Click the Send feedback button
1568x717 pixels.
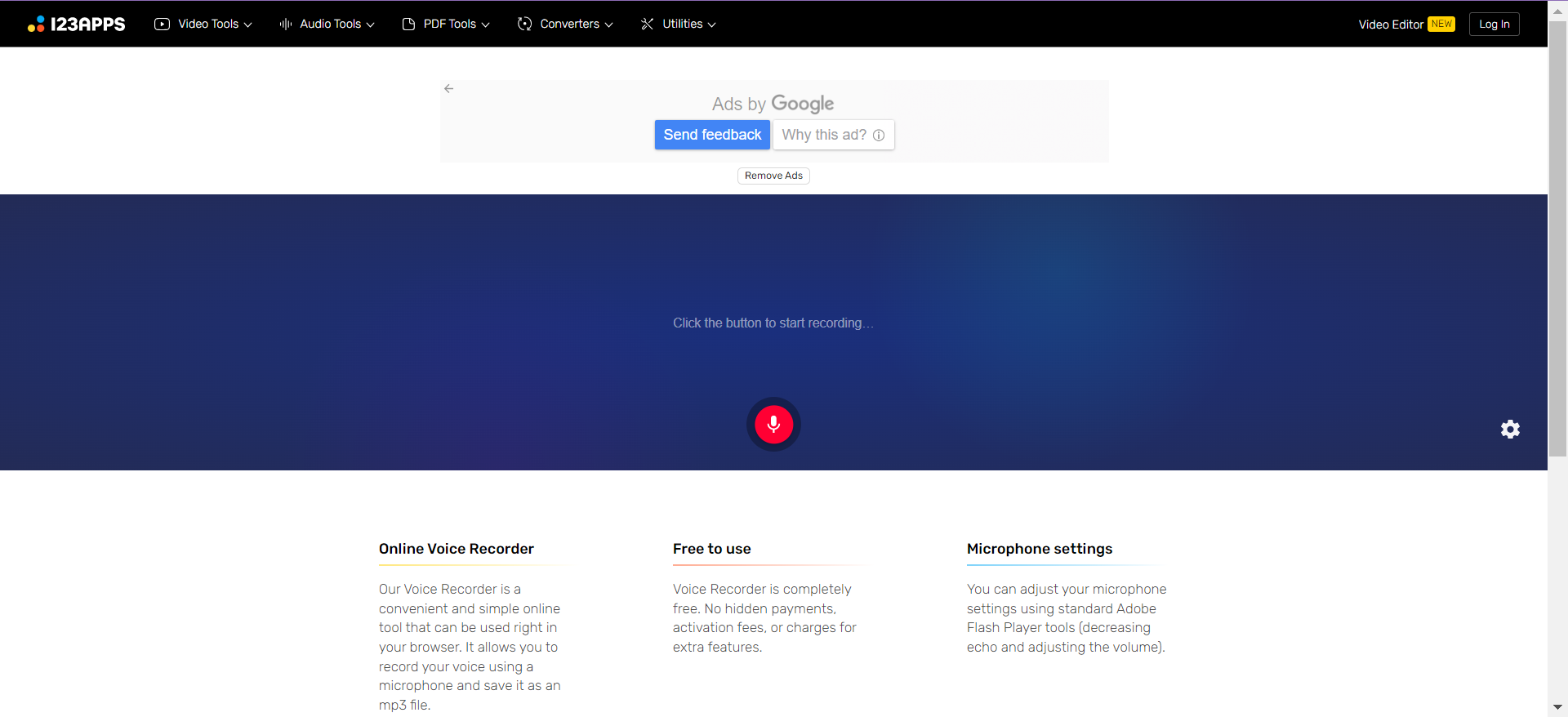tap(711, 135)
